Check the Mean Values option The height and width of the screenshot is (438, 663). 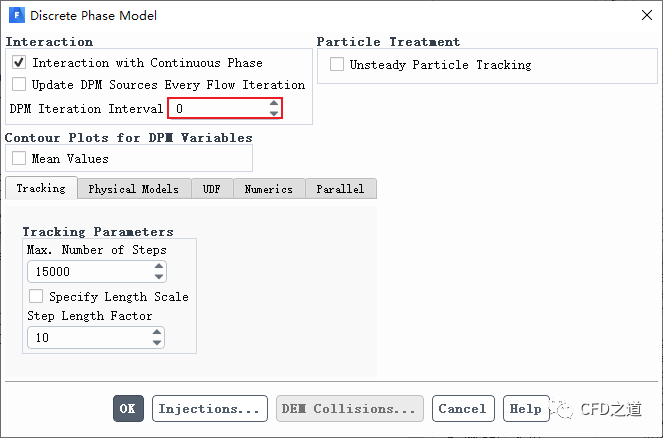click(x=20, y=158)
